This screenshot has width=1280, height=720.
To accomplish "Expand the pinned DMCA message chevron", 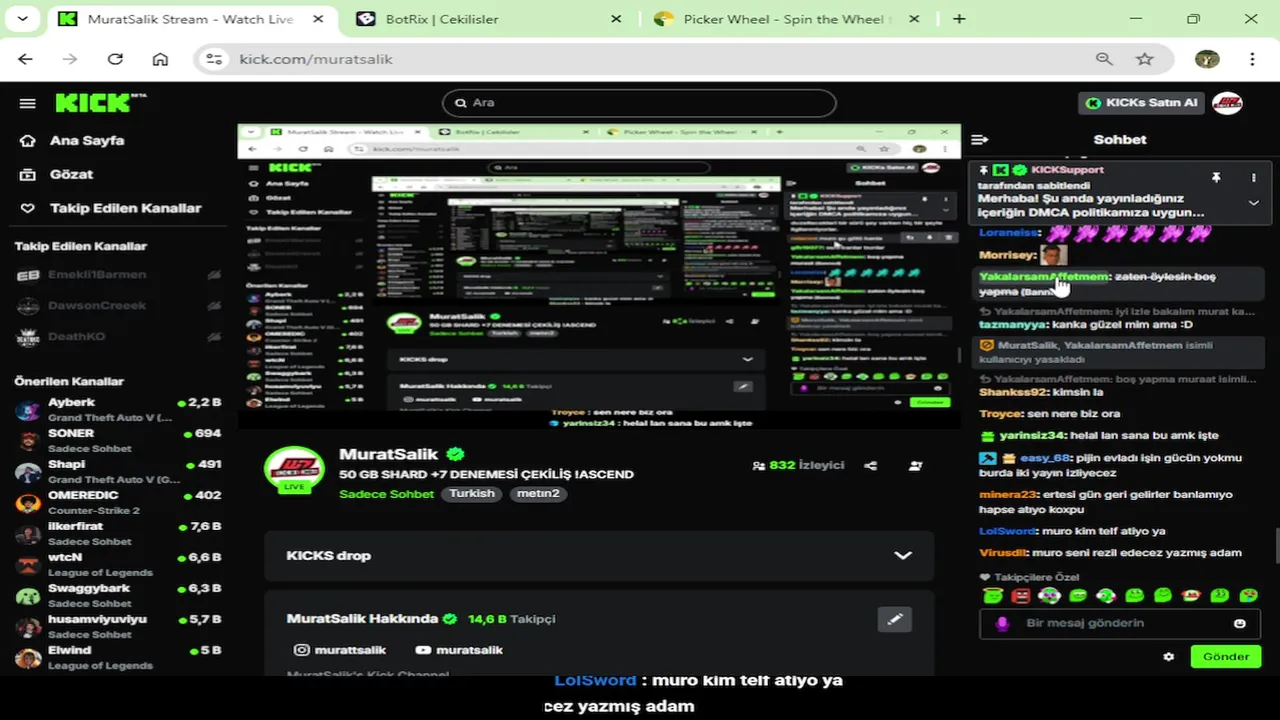I will coord(1253,203).
